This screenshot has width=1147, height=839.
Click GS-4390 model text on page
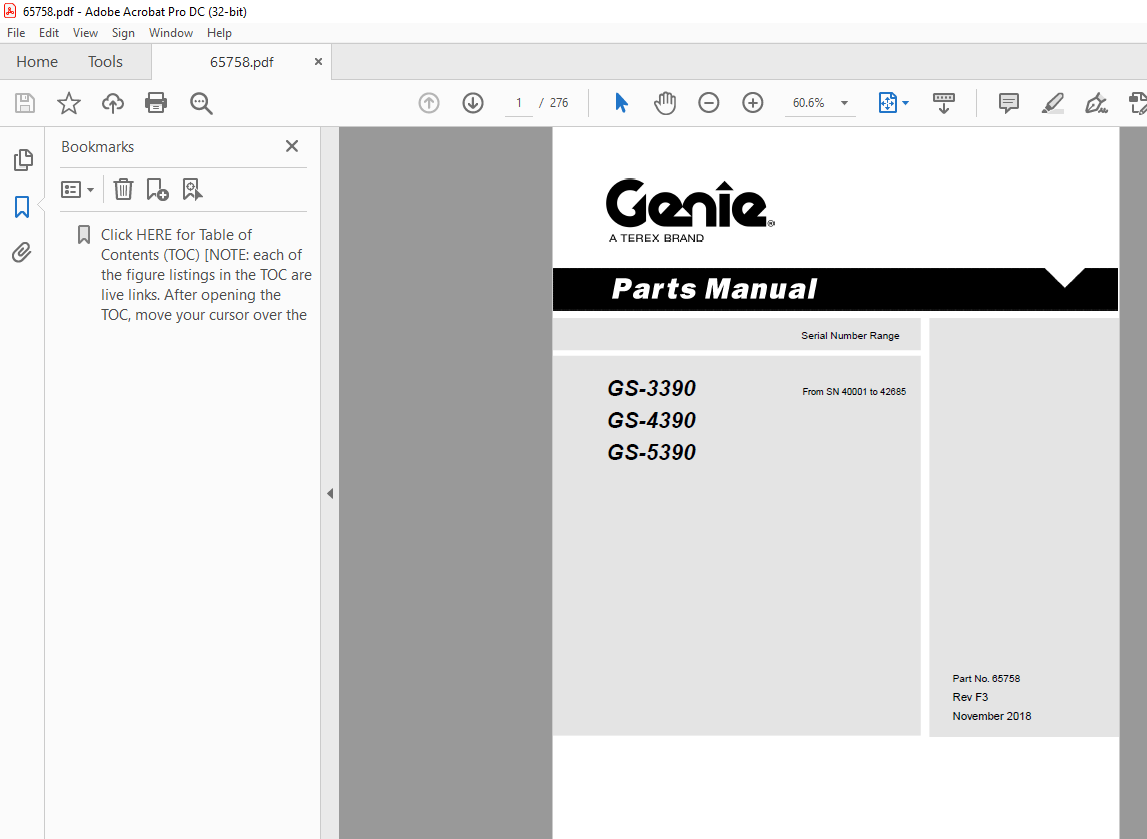click(651, 421)
